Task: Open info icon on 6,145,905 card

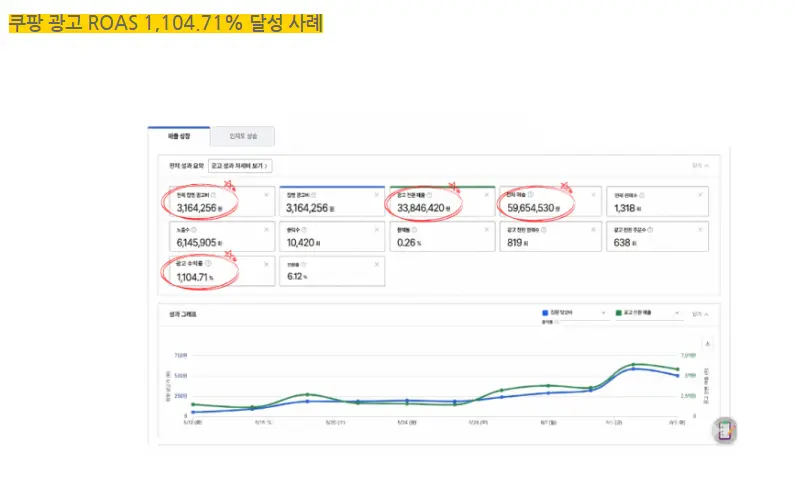Action: pyautogui.click(x=194, y=230)
